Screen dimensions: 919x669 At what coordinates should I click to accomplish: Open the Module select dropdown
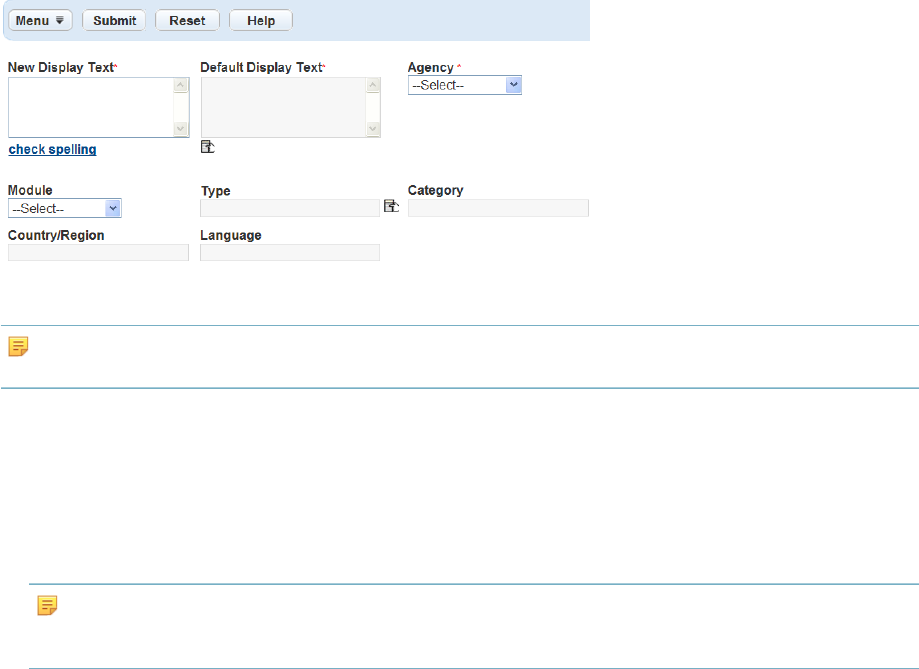coord(64,208)
